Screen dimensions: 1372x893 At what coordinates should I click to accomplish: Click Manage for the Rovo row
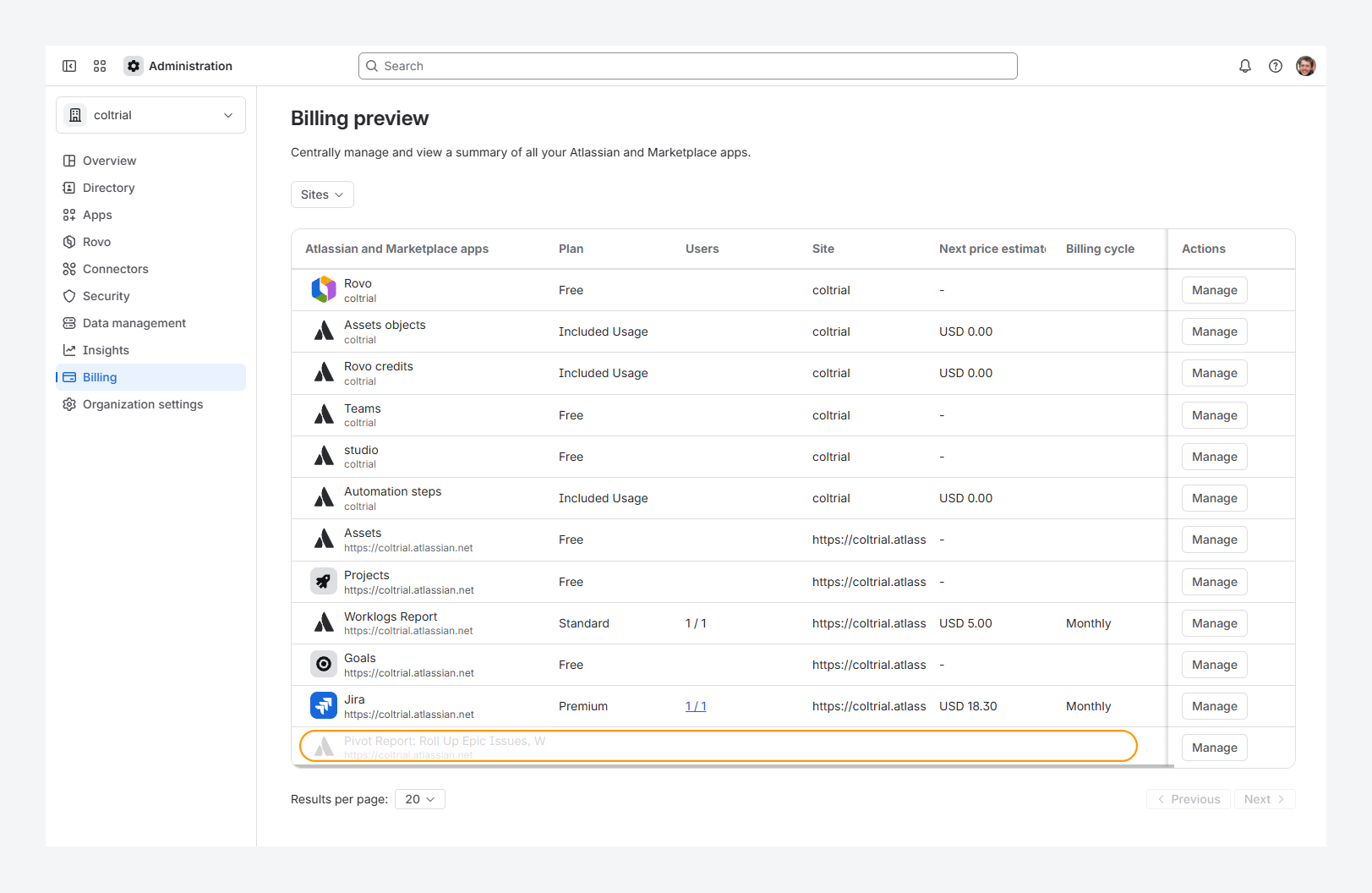click(1214, 290)
